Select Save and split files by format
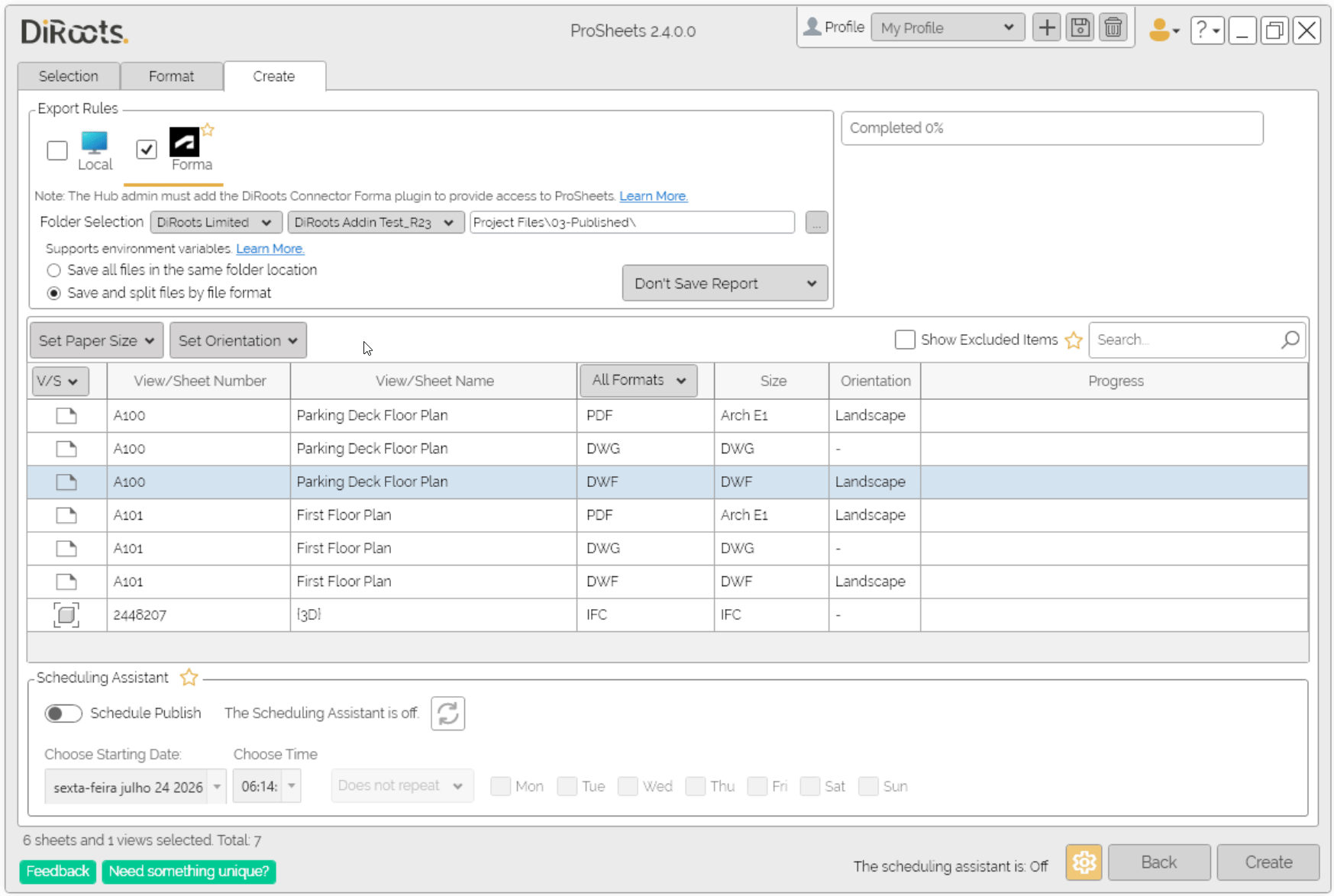Image resolution: width=1334 pixels, height=896 pixels. pyautogui.click(x=53, y=293)
